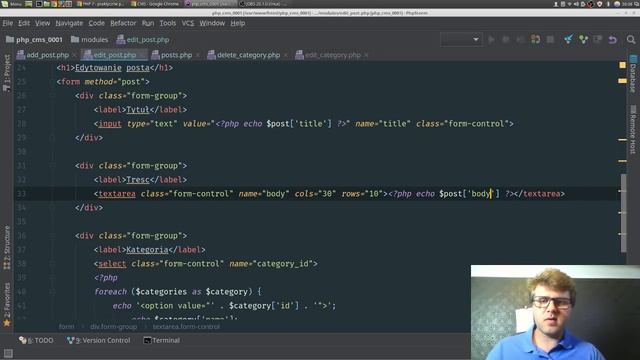Image resolution: width=640 pixels, height=360 pixels.
Task: Toggle the Favorites tool window
Action: tap(7, 304)
